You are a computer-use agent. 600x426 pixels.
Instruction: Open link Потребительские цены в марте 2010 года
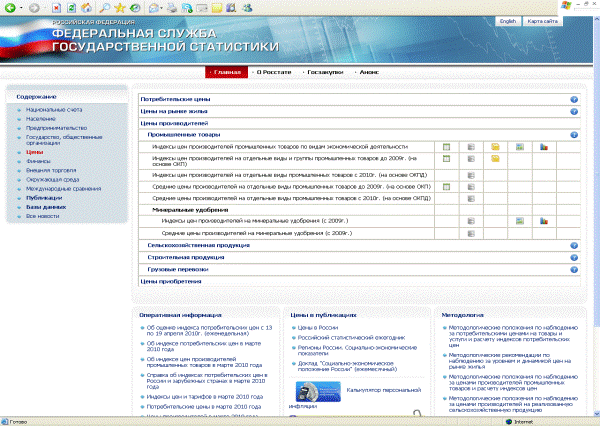(204, 407)
